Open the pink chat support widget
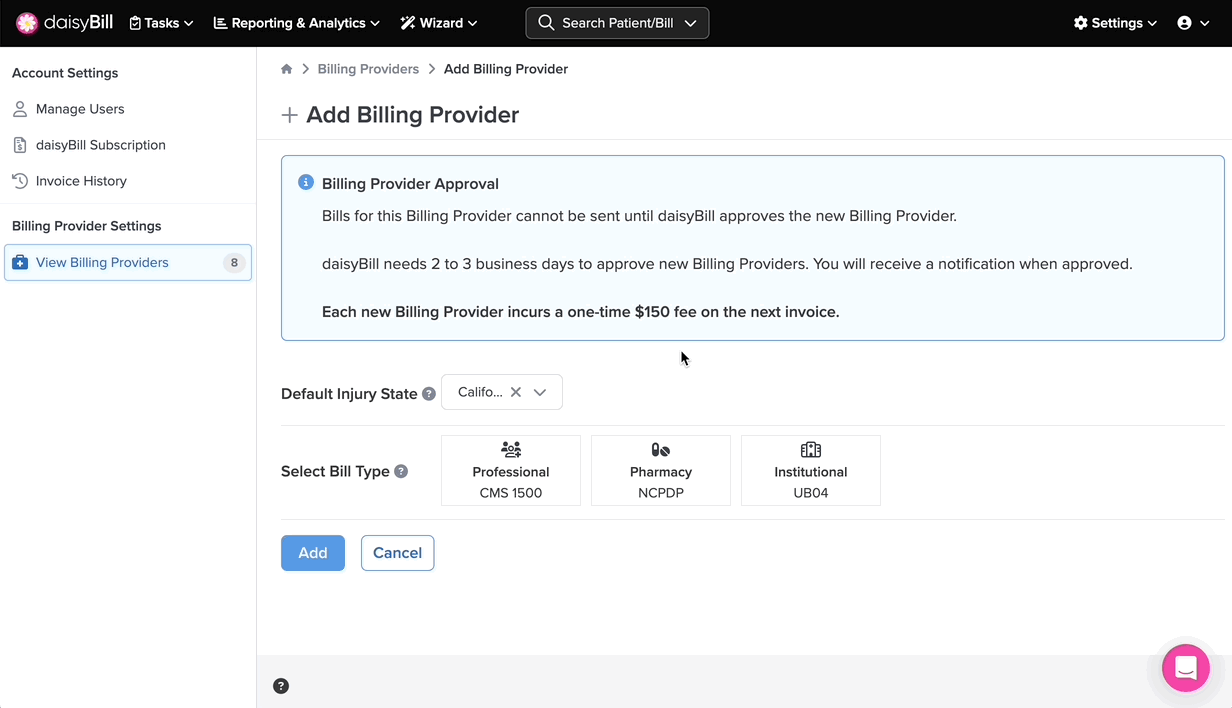 [1185, 667]
